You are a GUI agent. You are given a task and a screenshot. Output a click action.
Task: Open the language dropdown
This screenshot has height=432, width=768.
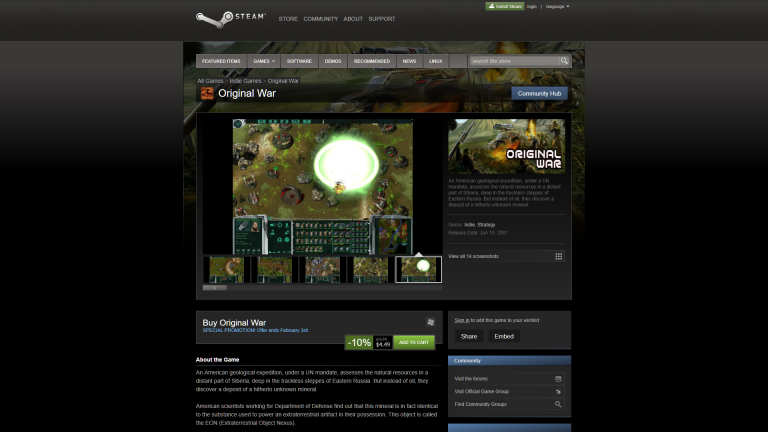(x=557, y=6)
